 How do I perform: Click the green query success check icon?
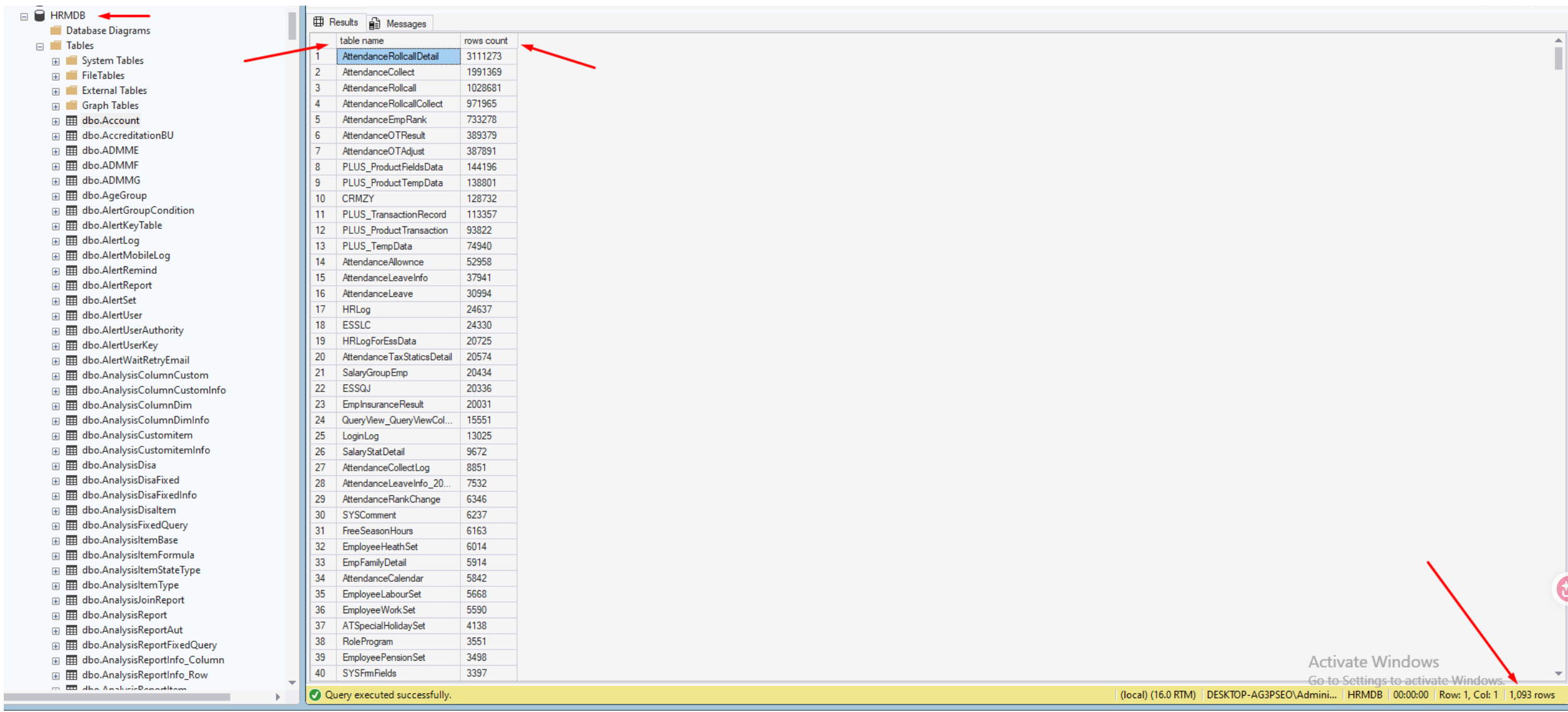[315, 695]
